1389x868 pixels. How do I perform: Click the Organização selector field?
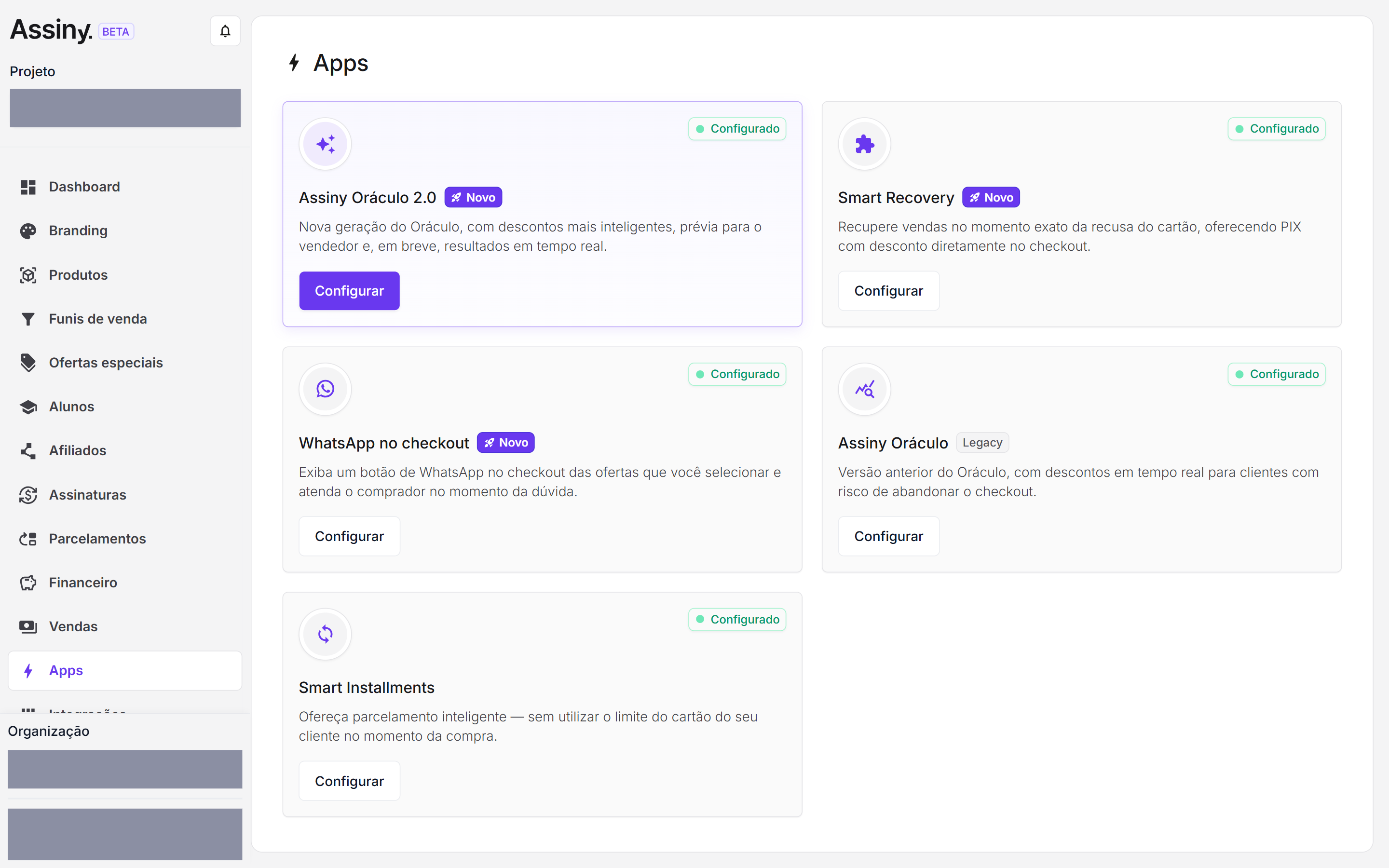click(x=125, y=769)
